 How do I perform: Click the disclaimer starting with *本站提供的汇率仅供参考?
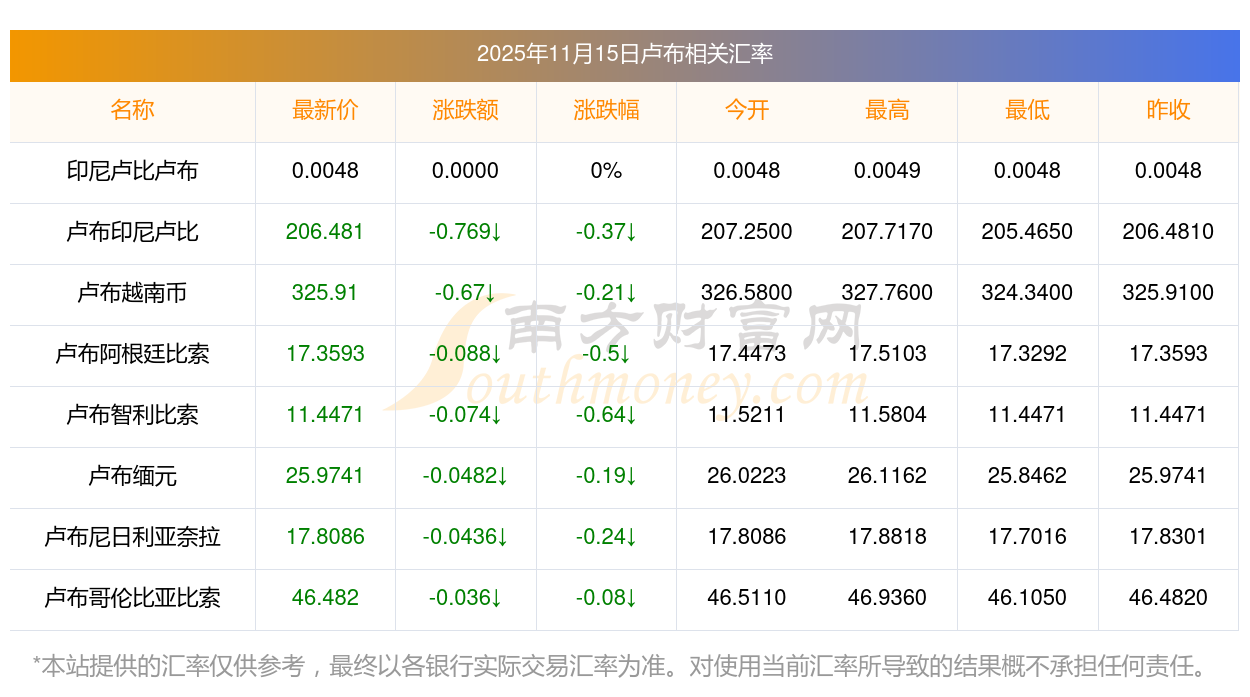click(x=619, y=665)
